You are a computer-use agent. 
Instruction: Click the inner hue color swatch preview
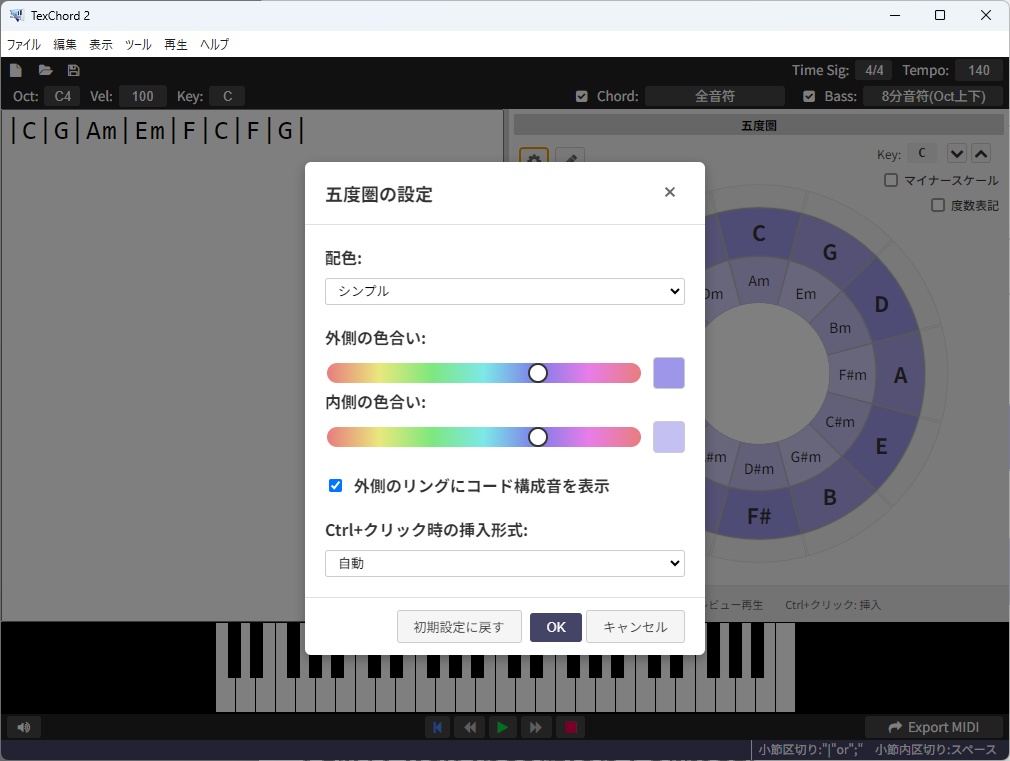click(669, 438)
